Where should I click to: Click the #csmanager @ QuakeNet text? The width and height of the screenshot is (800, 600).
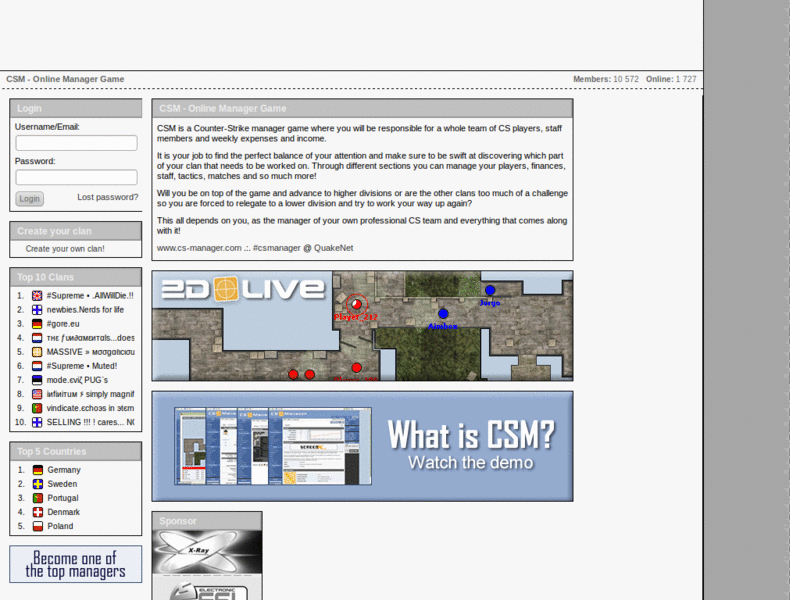[303, 248]
